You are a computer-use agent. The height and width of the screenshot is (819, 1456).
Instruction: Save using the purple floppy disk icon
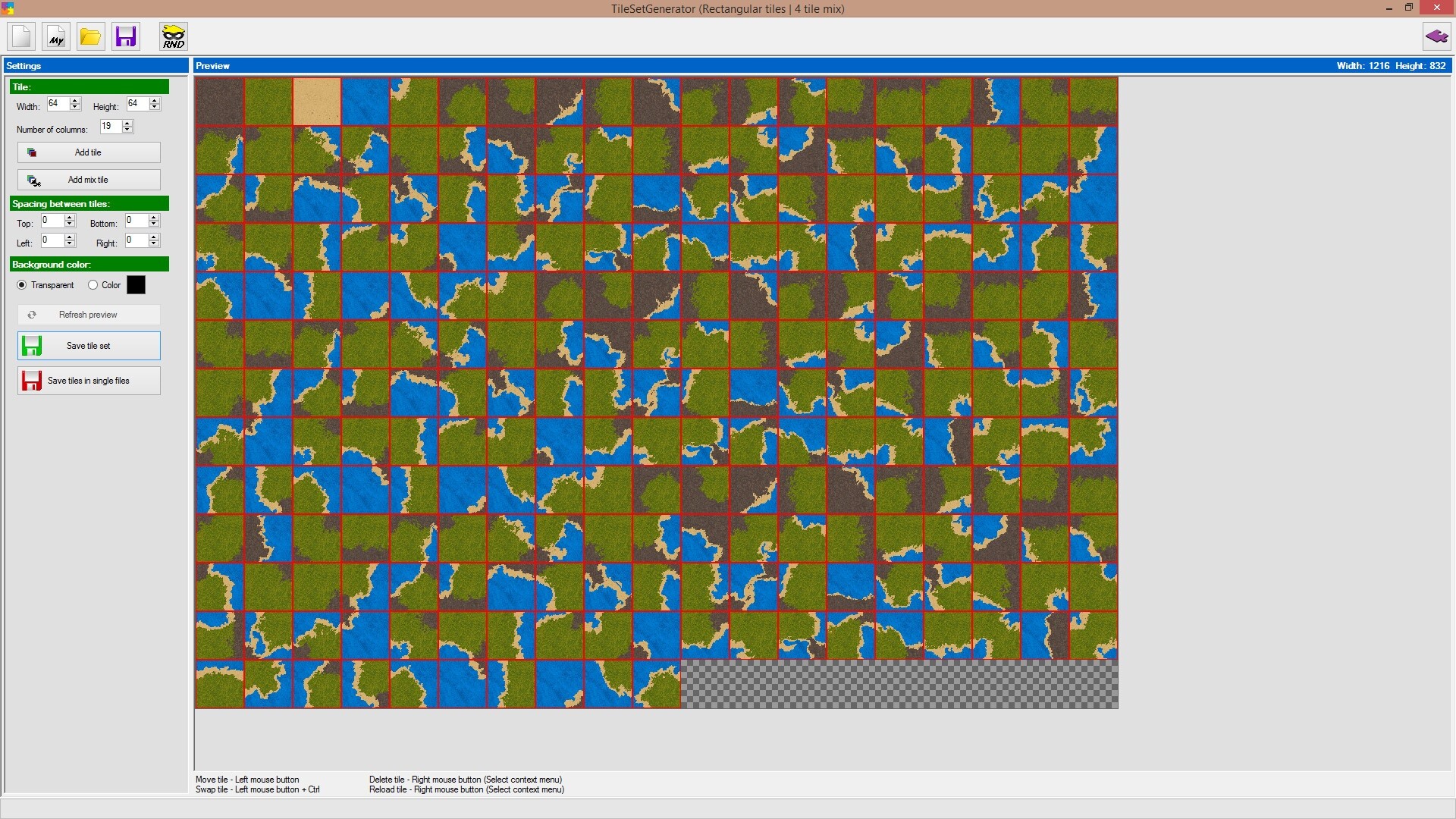(126, 36)
